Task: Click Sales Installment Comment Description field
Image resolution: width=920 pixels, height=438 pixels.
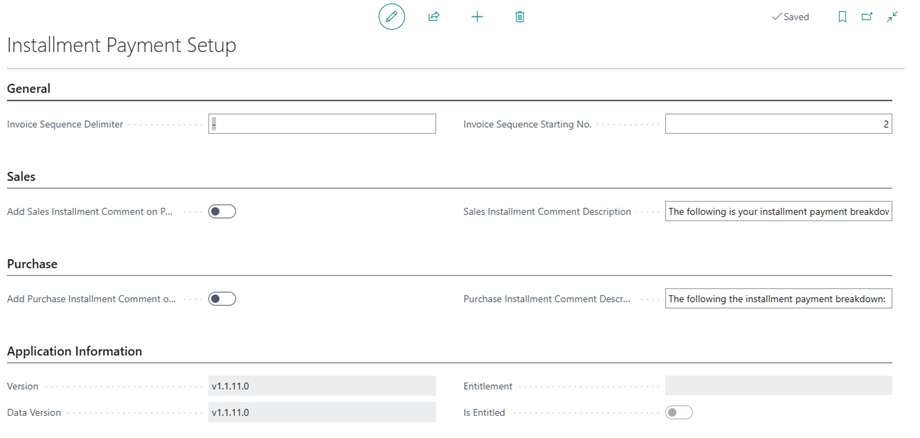Action: 779,212
